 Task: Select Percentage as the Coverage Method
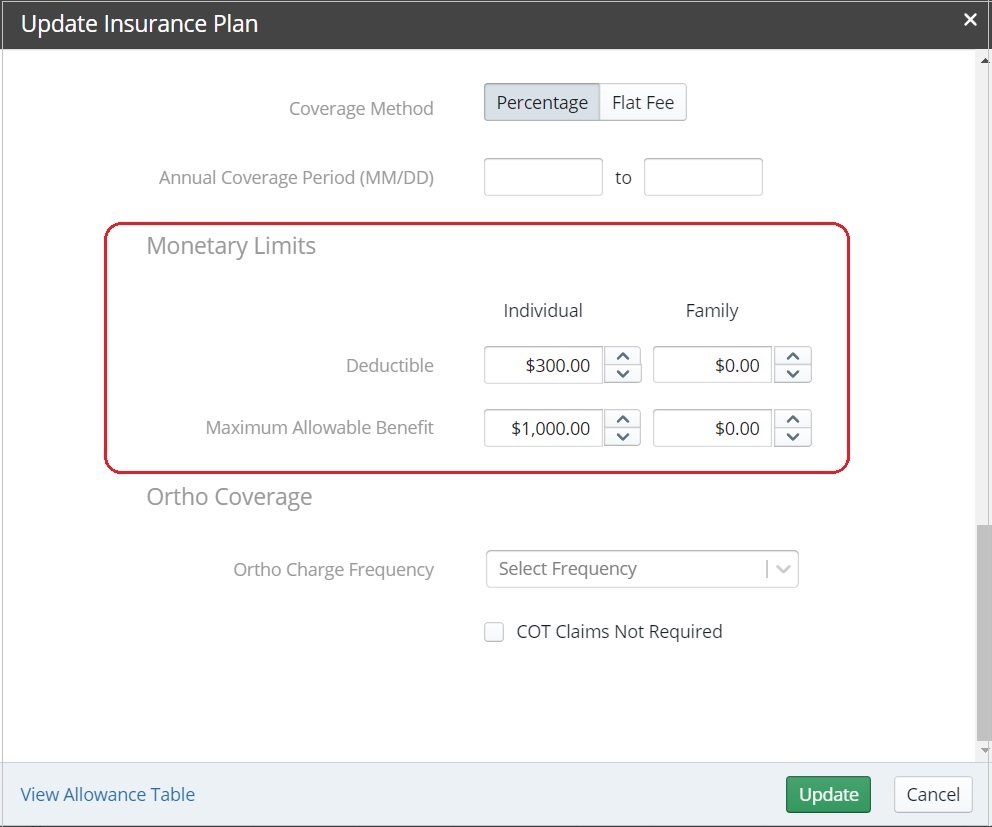pyautogui.click(x=541, y=102)
